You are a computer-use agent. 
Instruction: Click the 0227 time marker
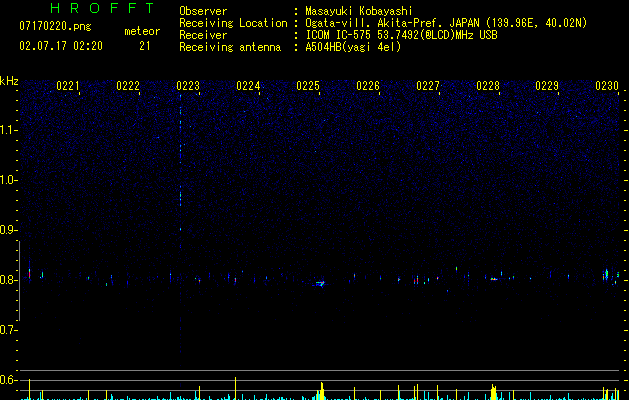coord(428,86)
